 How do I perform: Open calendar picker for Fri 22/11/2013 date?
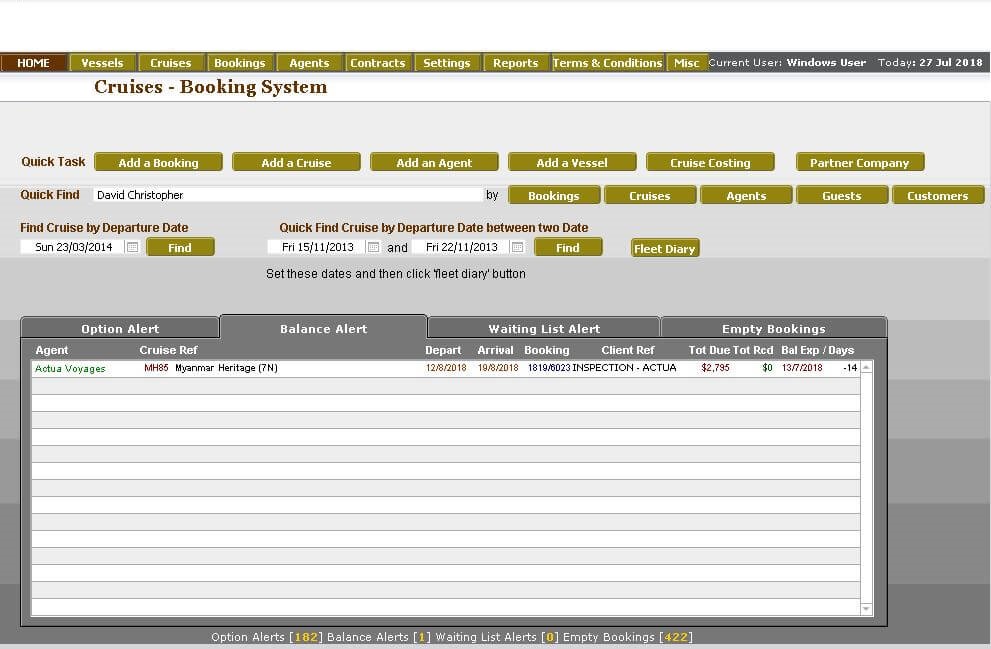tap(517, 247)
